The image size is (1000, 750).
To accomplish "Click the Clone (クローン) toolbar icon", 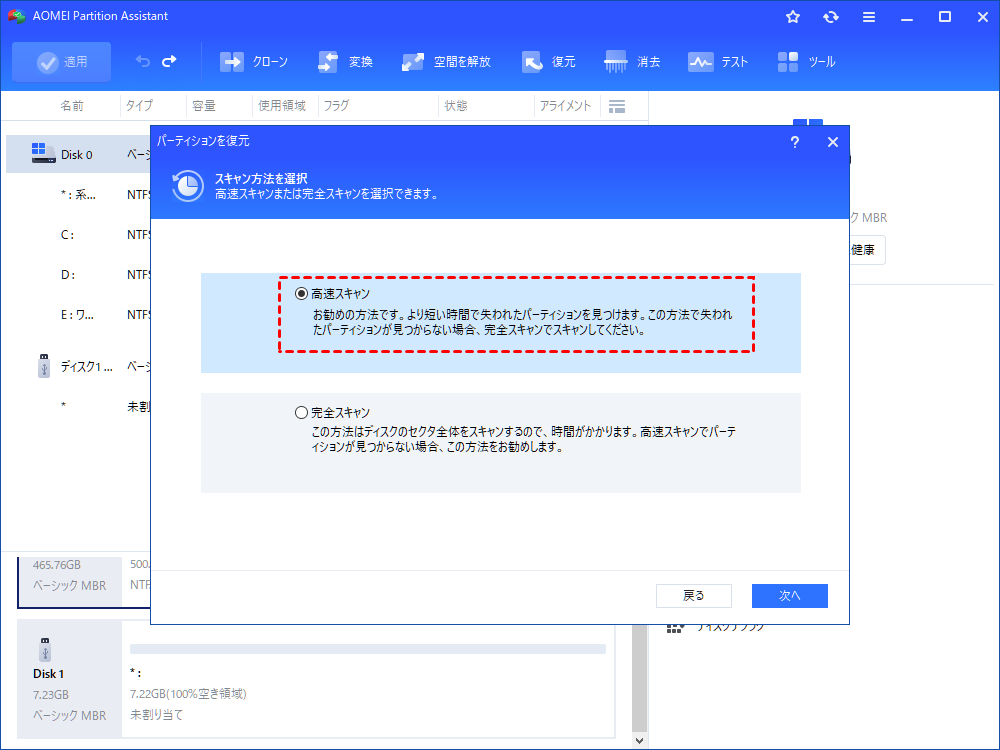I will [232, 62].
